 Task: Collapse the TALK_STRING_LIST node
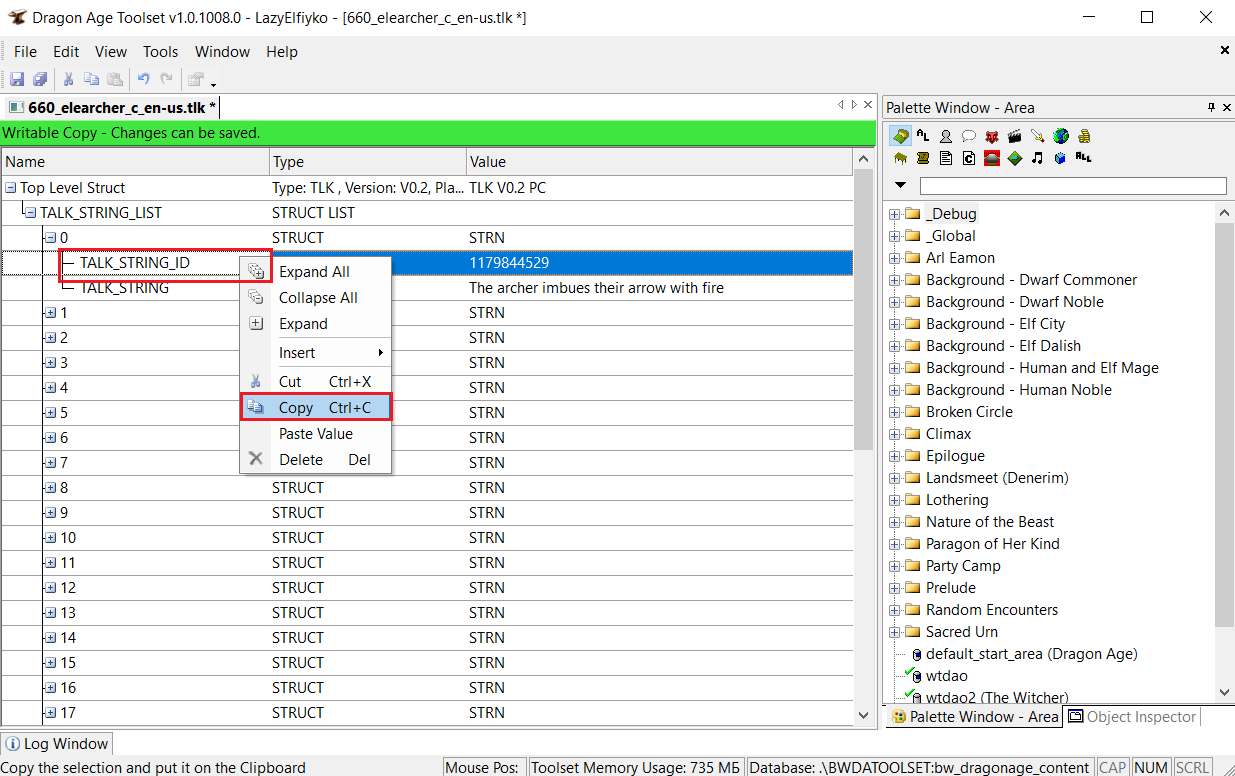coord(30,213)
